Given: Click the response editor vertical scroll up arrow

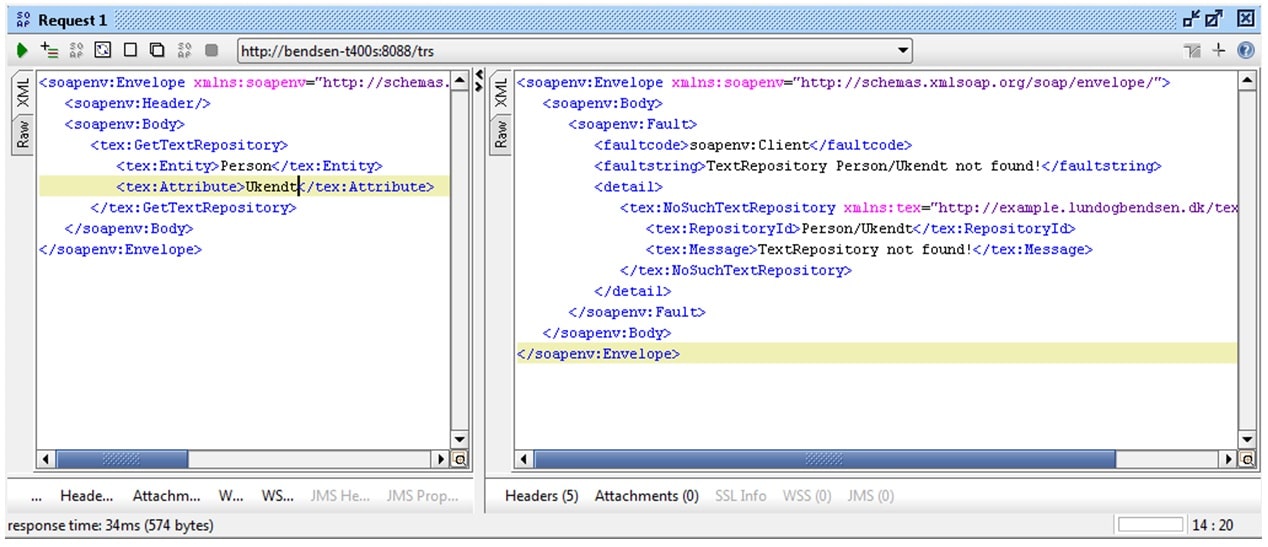Looking at the screenshot, I should click(x=1246, y=80).
